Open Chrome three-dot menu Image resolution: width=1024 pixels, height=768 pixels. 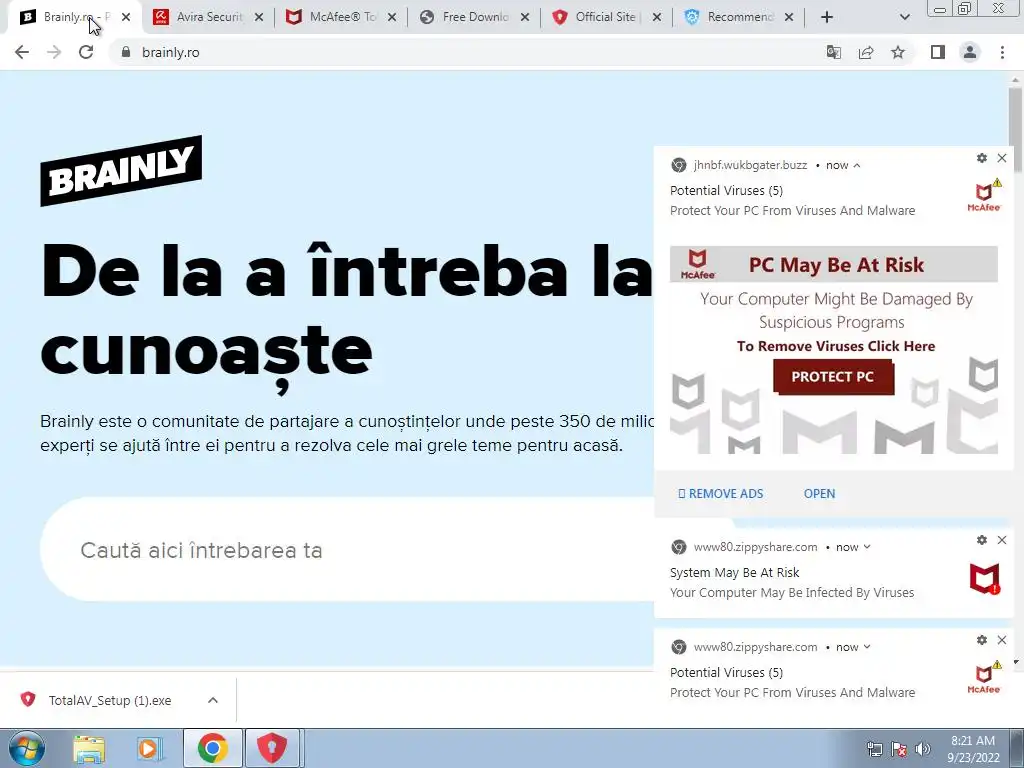click(x=1002, y=52)
